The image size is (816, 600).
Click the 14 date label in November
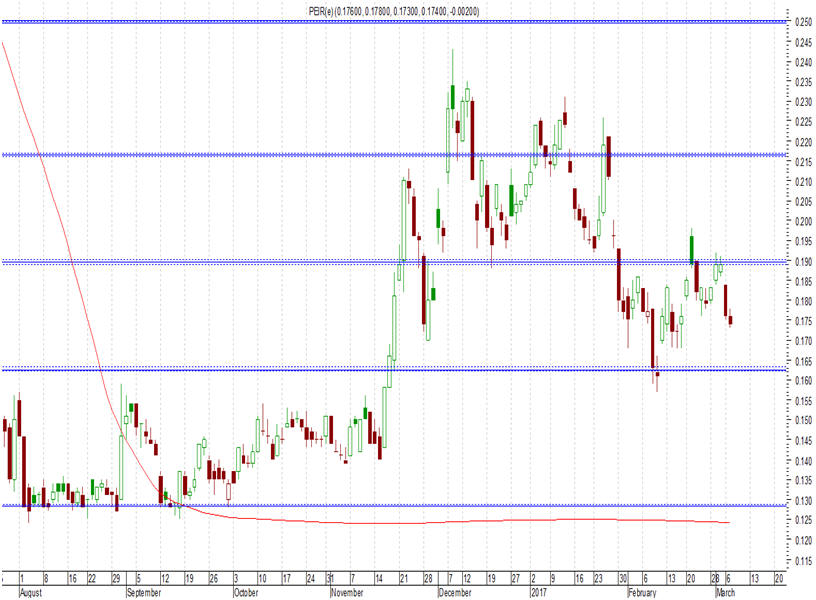tap(379, 578)
